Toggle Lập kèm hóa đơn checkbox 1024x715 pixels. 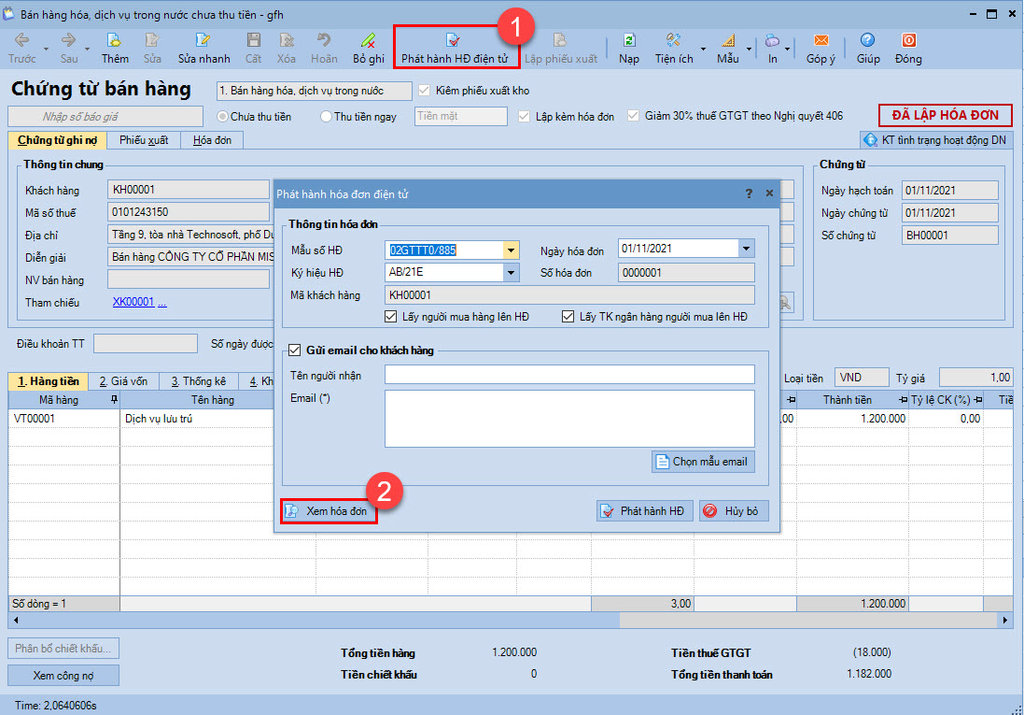tap(524, 116)
